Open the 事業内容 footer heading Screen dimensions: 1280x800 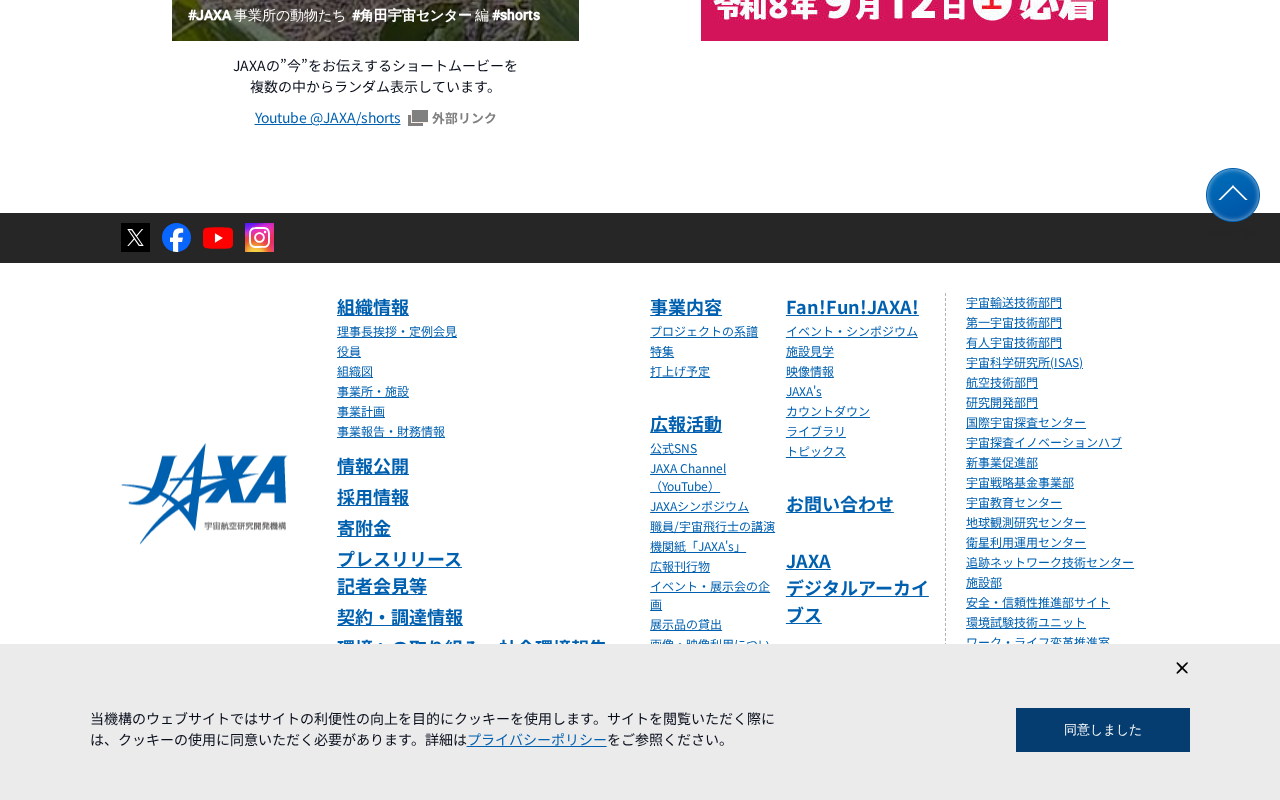(x=686, y=307)
